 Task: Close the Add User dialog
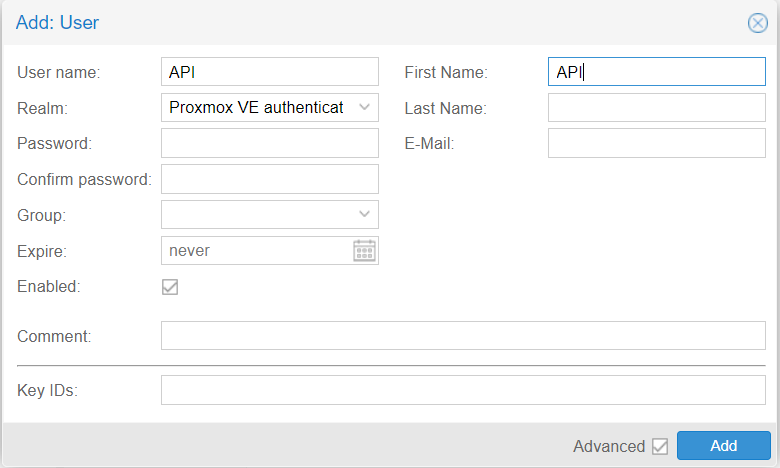tap(758, 23)
